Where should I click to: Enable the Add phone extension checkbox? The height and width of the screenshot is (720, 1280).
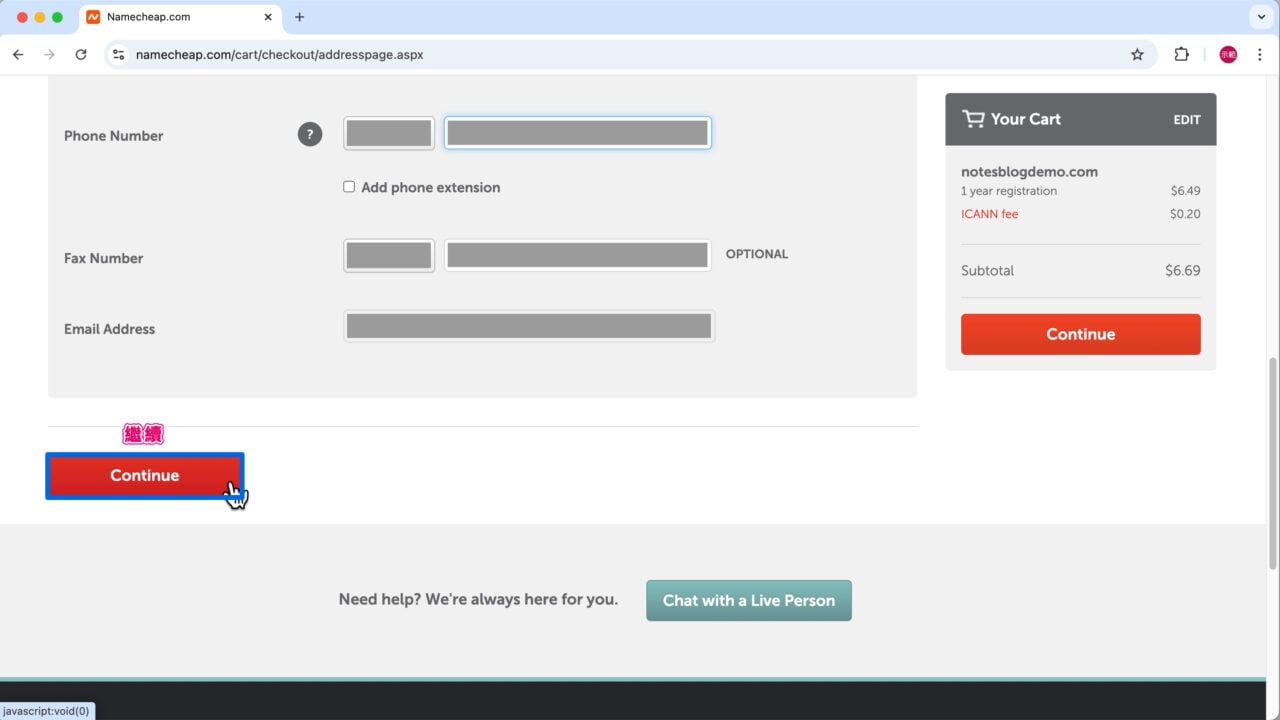tap(349, 187)
